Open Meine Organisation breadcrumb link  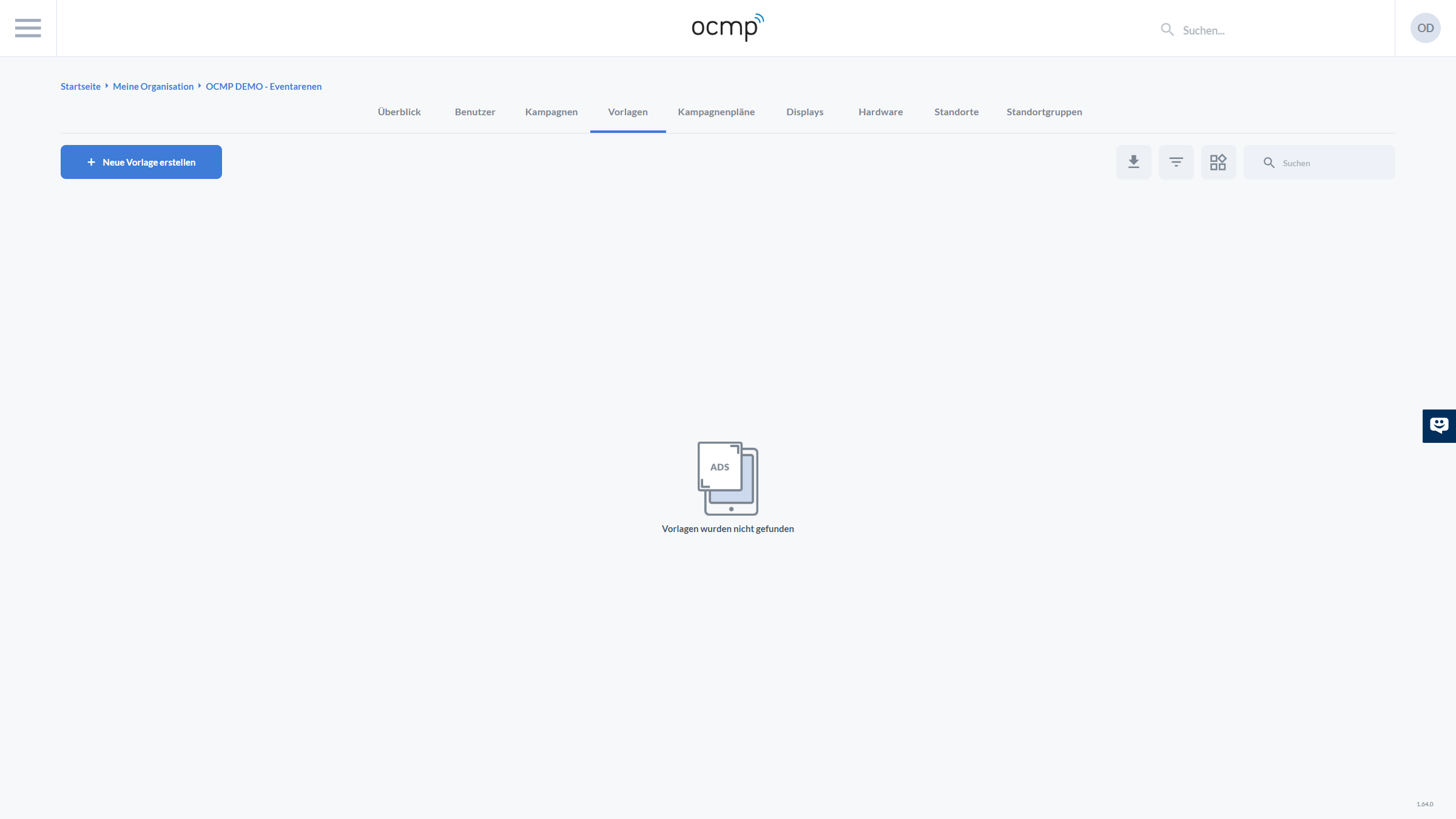point(153,86)
